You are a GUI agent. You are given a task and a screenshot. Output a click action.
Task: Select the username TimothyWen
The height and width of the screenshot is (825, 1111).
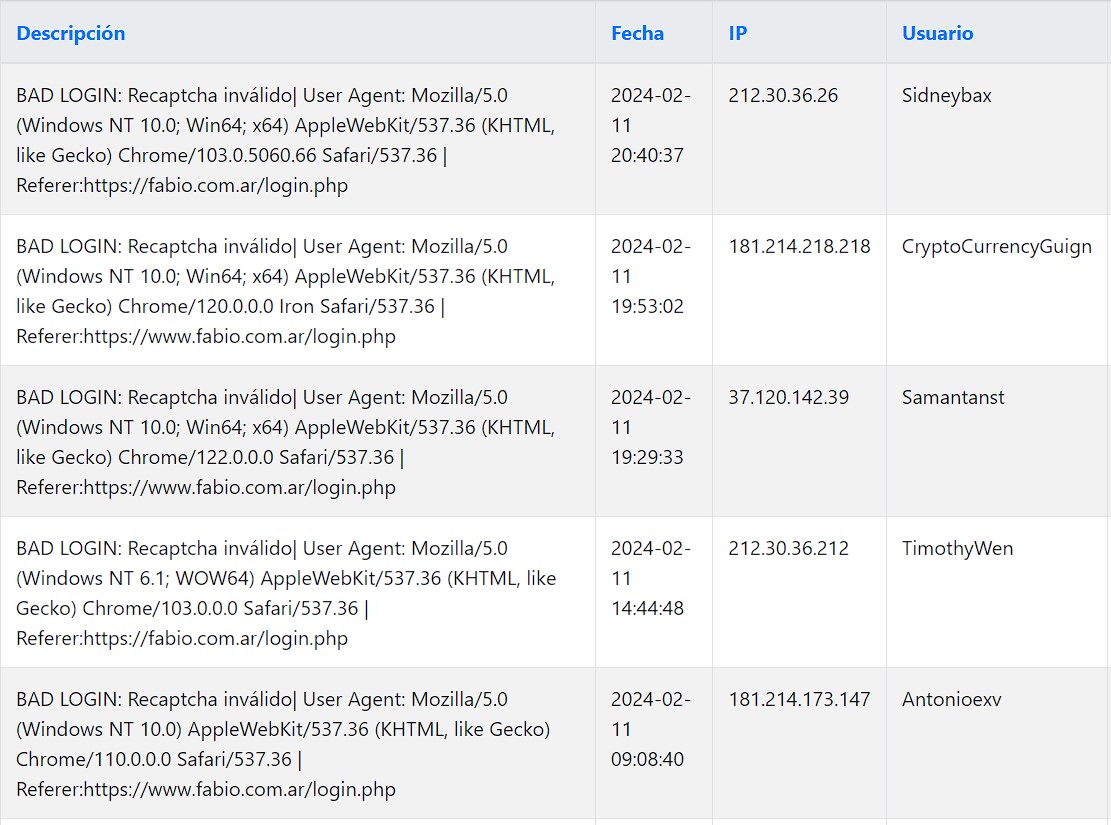pyautogui.click(x=957, y=549)
